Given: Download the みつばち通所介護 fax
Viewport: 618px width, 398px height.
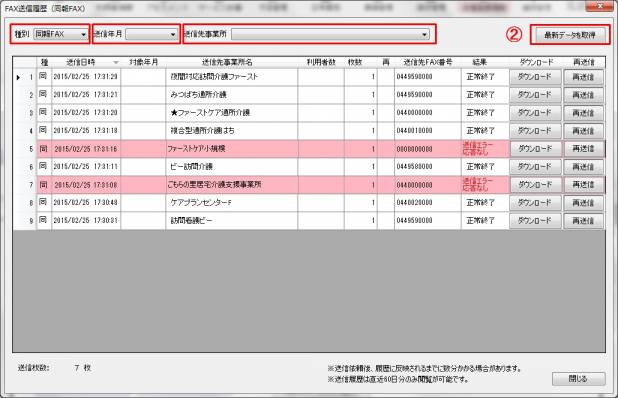Looking at the screenshot, I should 535,95.
